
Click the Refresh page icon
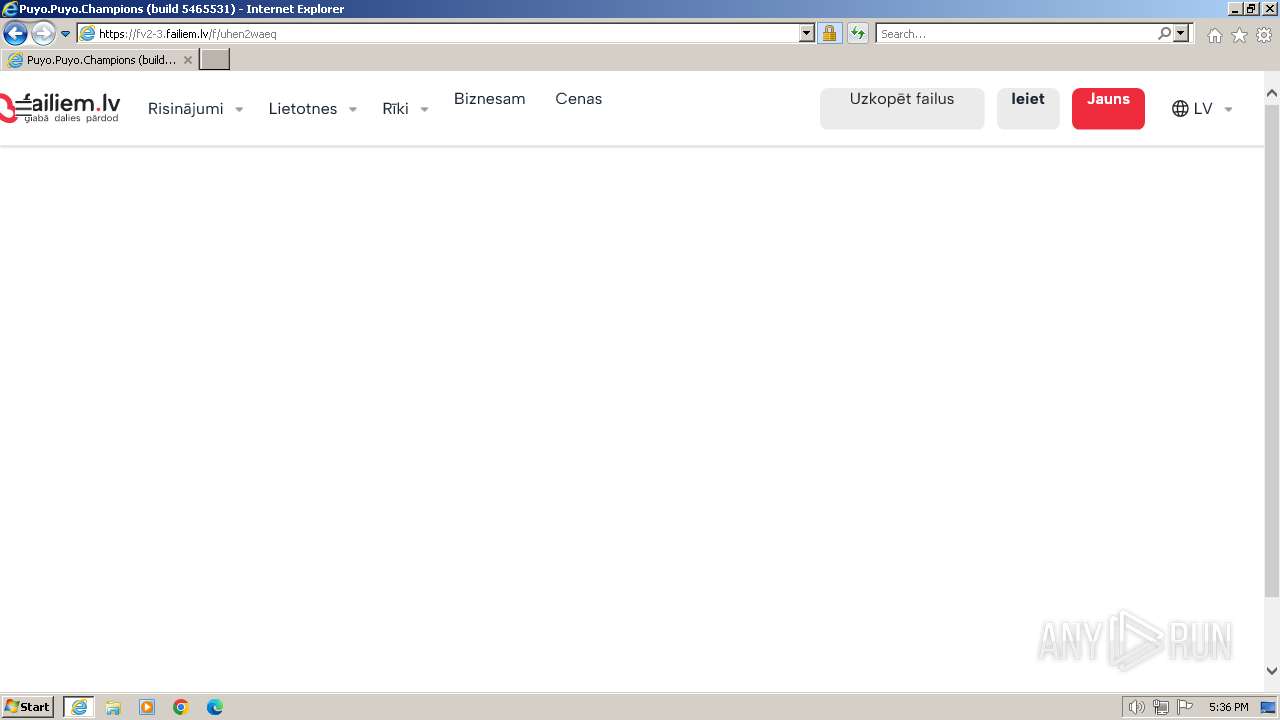tap(857, 33)
